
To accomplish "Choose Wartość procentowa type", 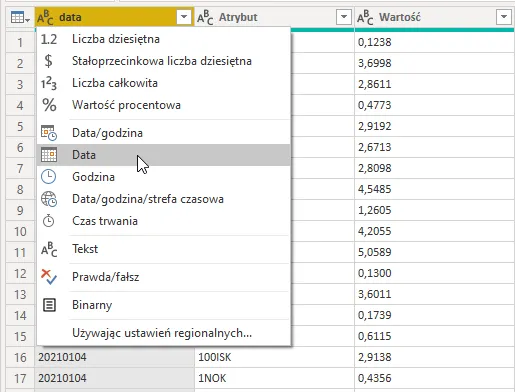I will click(163, 105).
